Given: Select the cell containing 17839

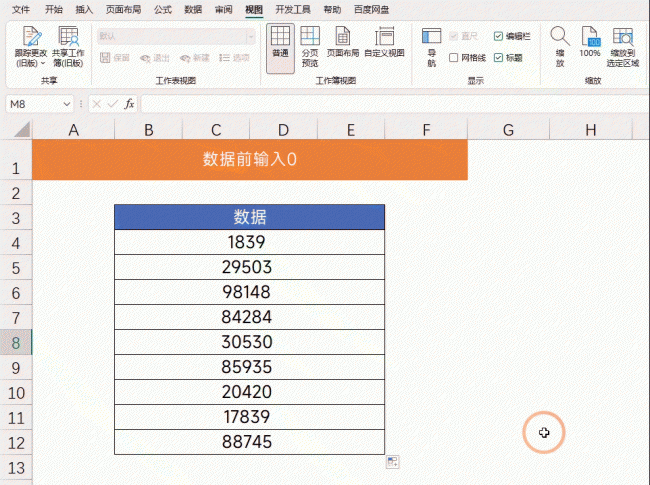Looking at the screenshot, I should click(x=250, y=417).
